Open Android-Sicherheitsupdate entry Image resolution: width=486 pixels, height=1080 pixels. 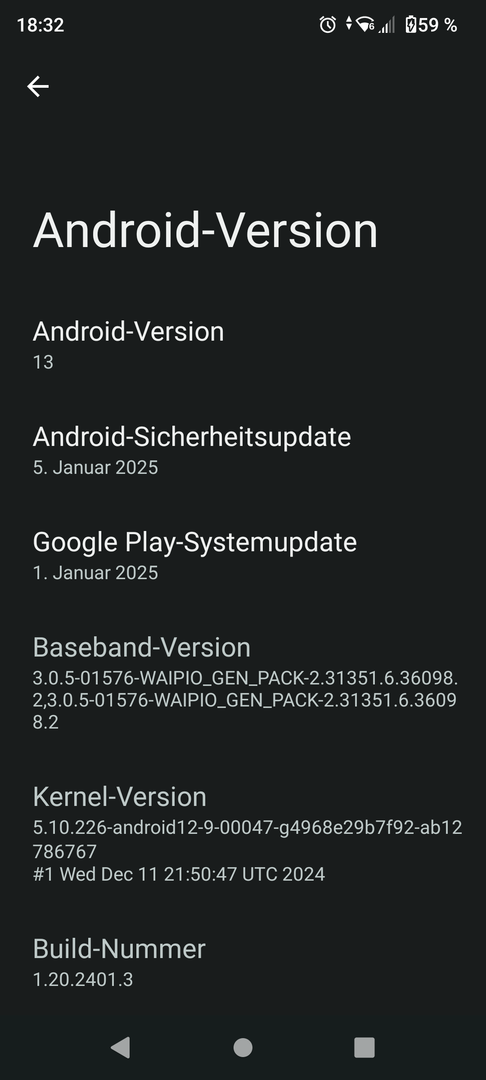pos(243,450)
